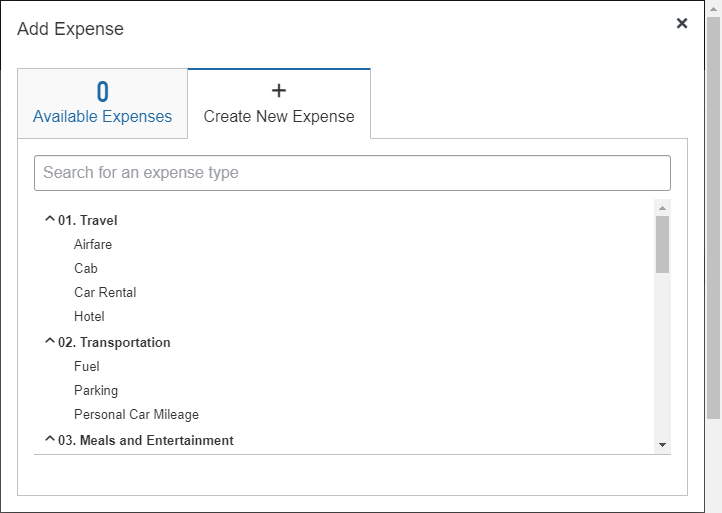Click the plus icon above Create New Expense

tap(279, 91)
